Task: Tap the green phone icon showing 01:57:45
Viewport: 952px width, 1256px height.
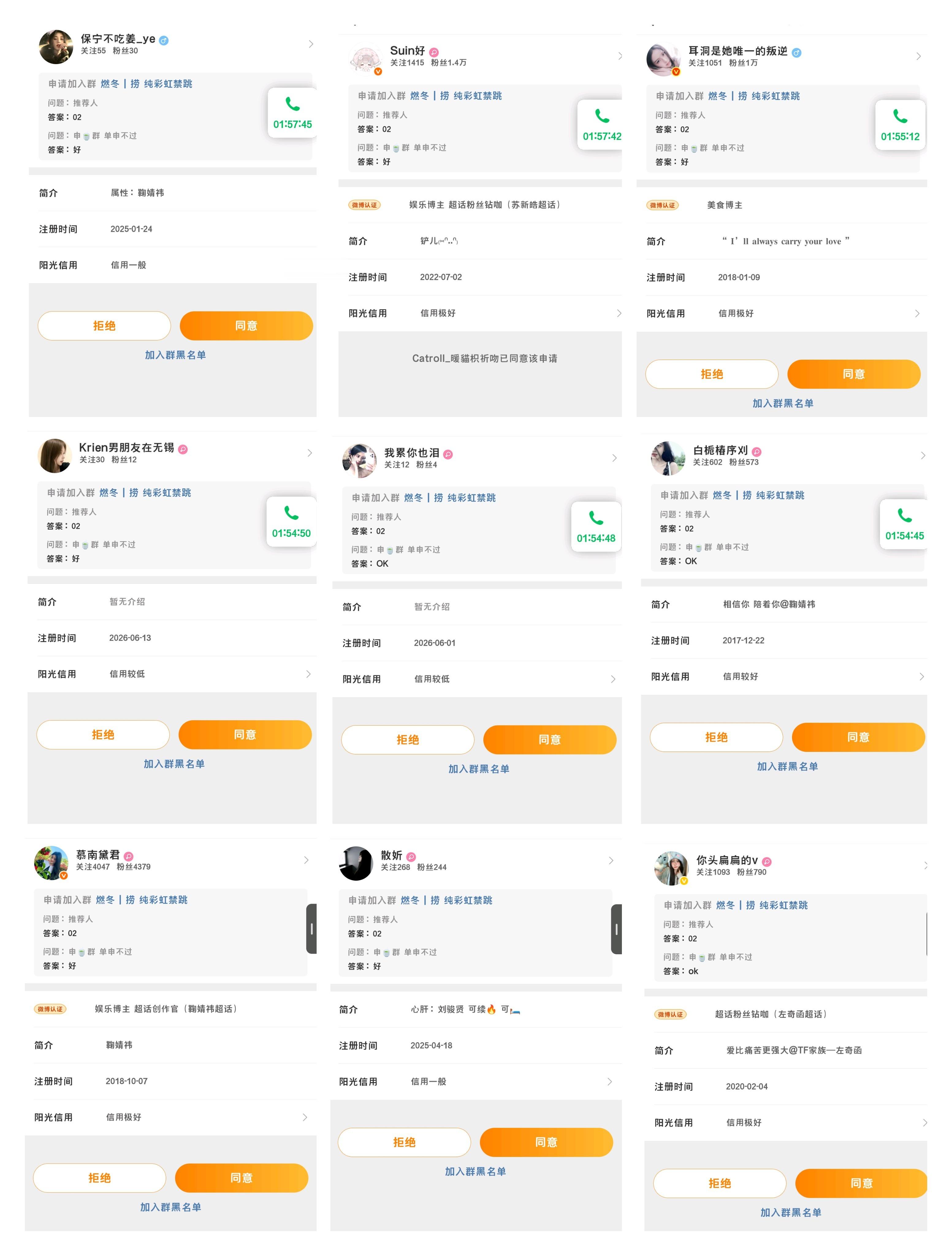Action: [x=292, y=113]
